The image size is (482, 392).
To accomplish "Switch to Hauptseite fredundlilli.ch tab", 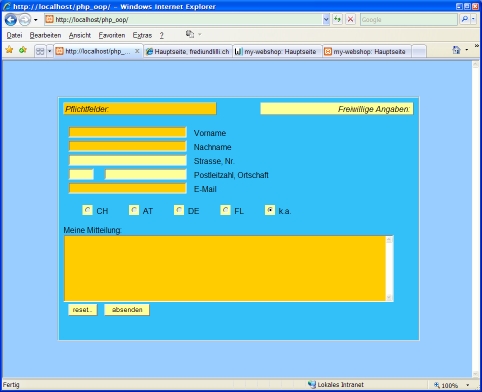I will coord(188,52).
